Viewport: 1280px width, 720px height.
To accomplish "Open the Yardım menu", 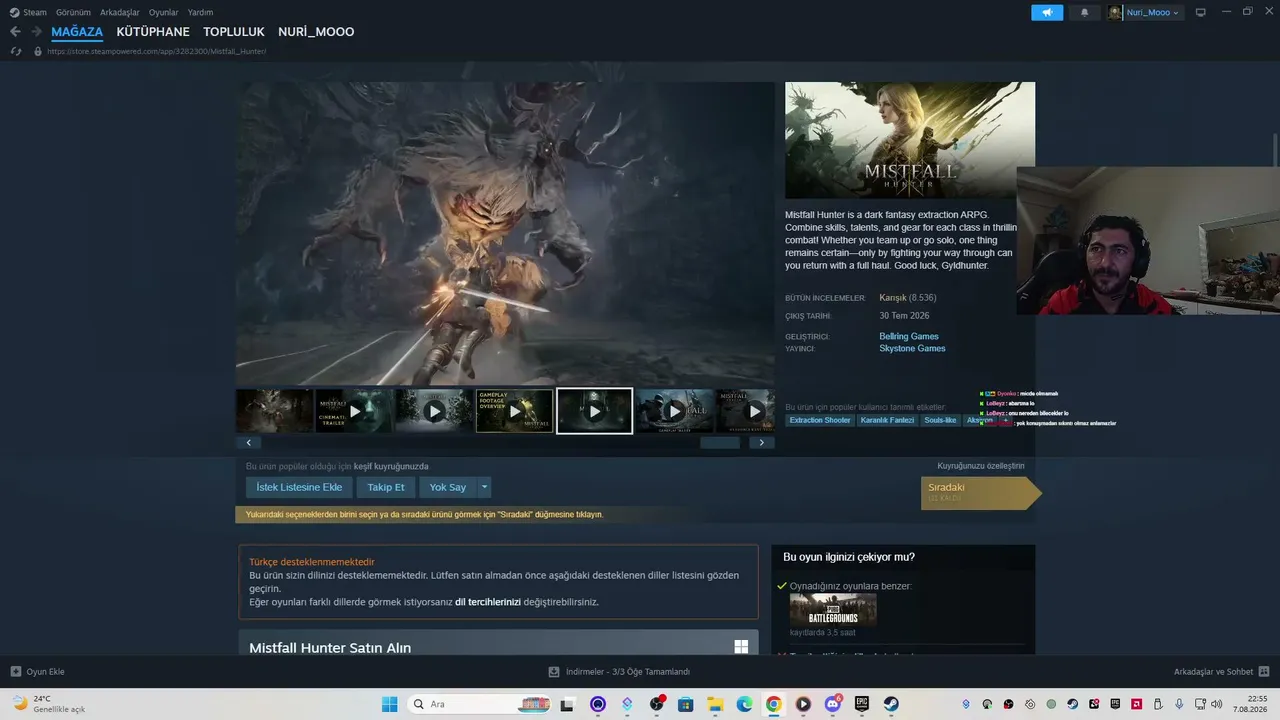I will pos(200,13).
